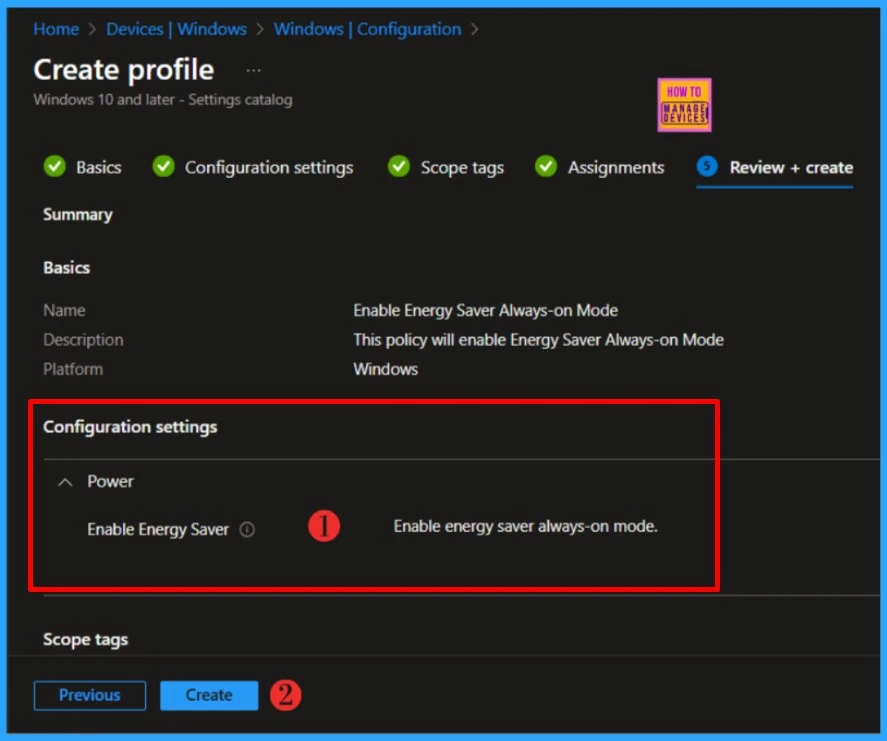Screen dimensions: 887x741
Task: Go to Windows | Configuration breadcrumb
Action: click(x=367, y=29)
